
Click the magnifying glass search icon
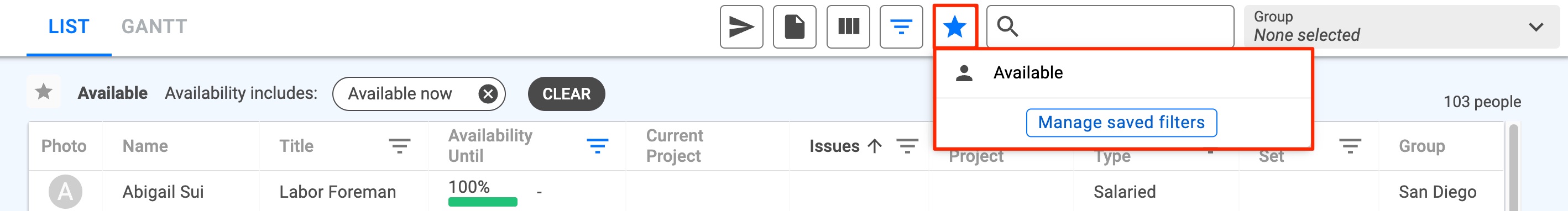[x=1007, y=27]
